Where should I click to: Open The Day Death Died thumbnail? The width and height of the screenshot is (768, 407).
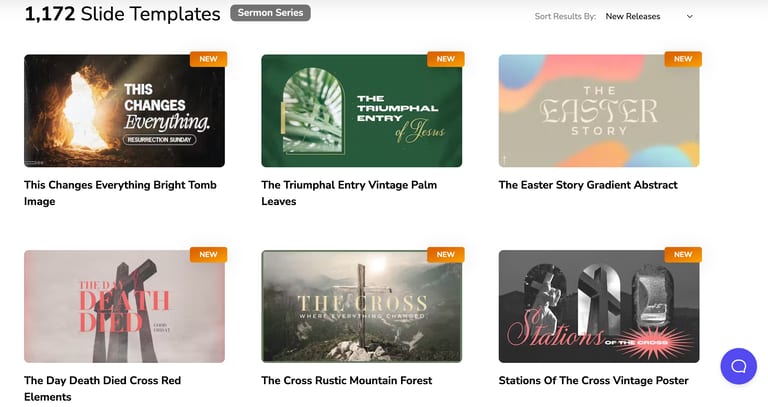(x=124, y=307)
